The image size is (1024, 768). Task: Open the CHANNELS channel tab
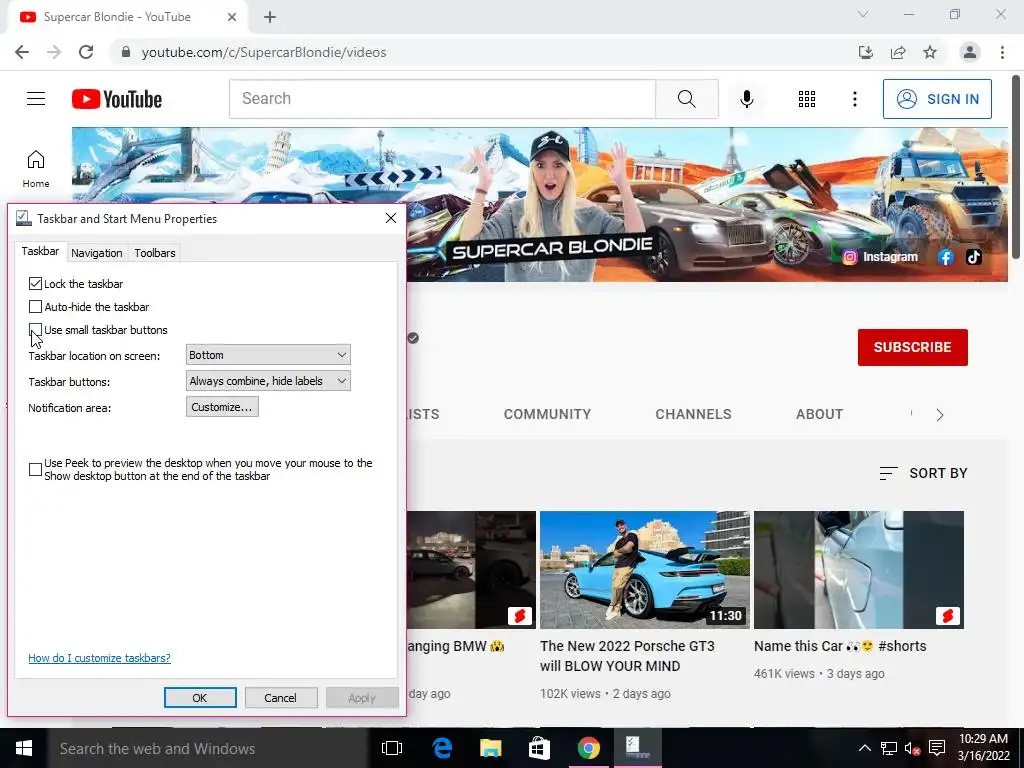coord(694,414)
